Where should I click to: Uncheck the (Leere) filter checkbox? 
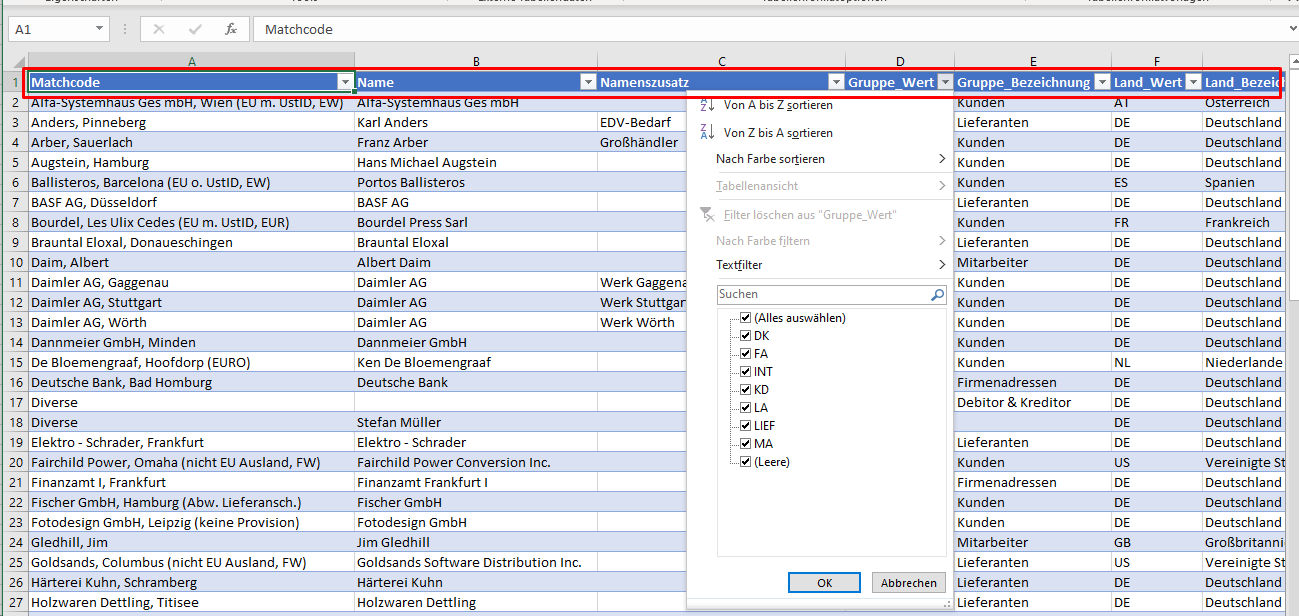click(x=745, y=462)
